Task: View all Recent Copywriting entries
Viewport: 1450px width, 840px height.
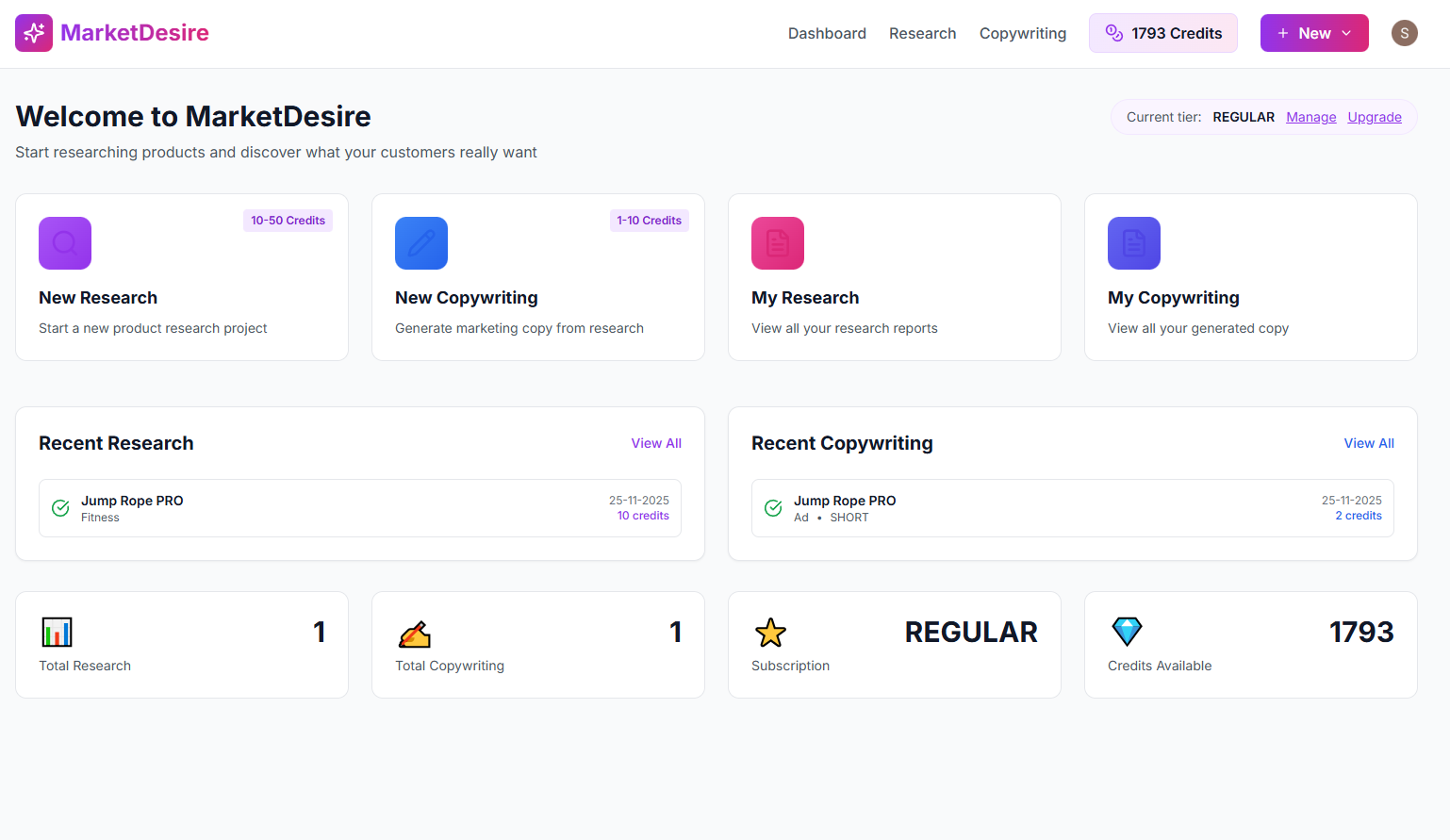Action: [x=1368, y=443]
